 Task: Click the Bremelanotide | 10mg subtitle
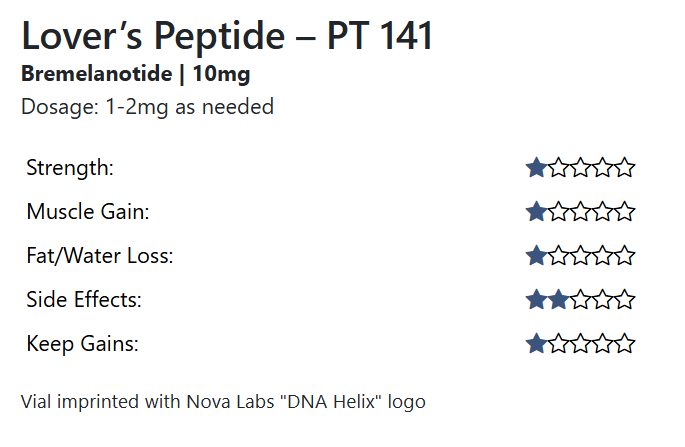(135, 74)
